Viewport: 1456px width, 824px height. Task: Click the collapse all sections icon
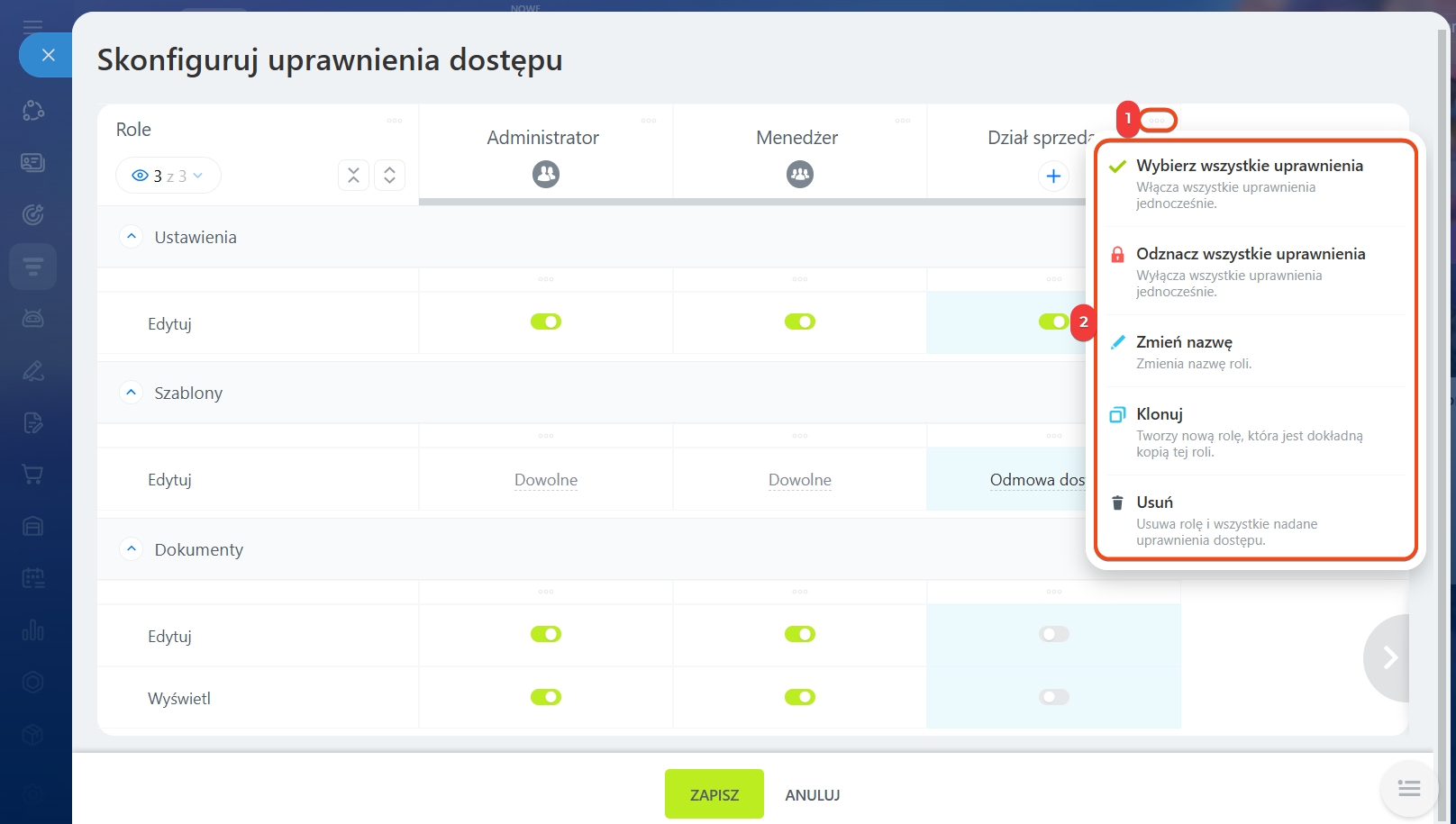353,176
